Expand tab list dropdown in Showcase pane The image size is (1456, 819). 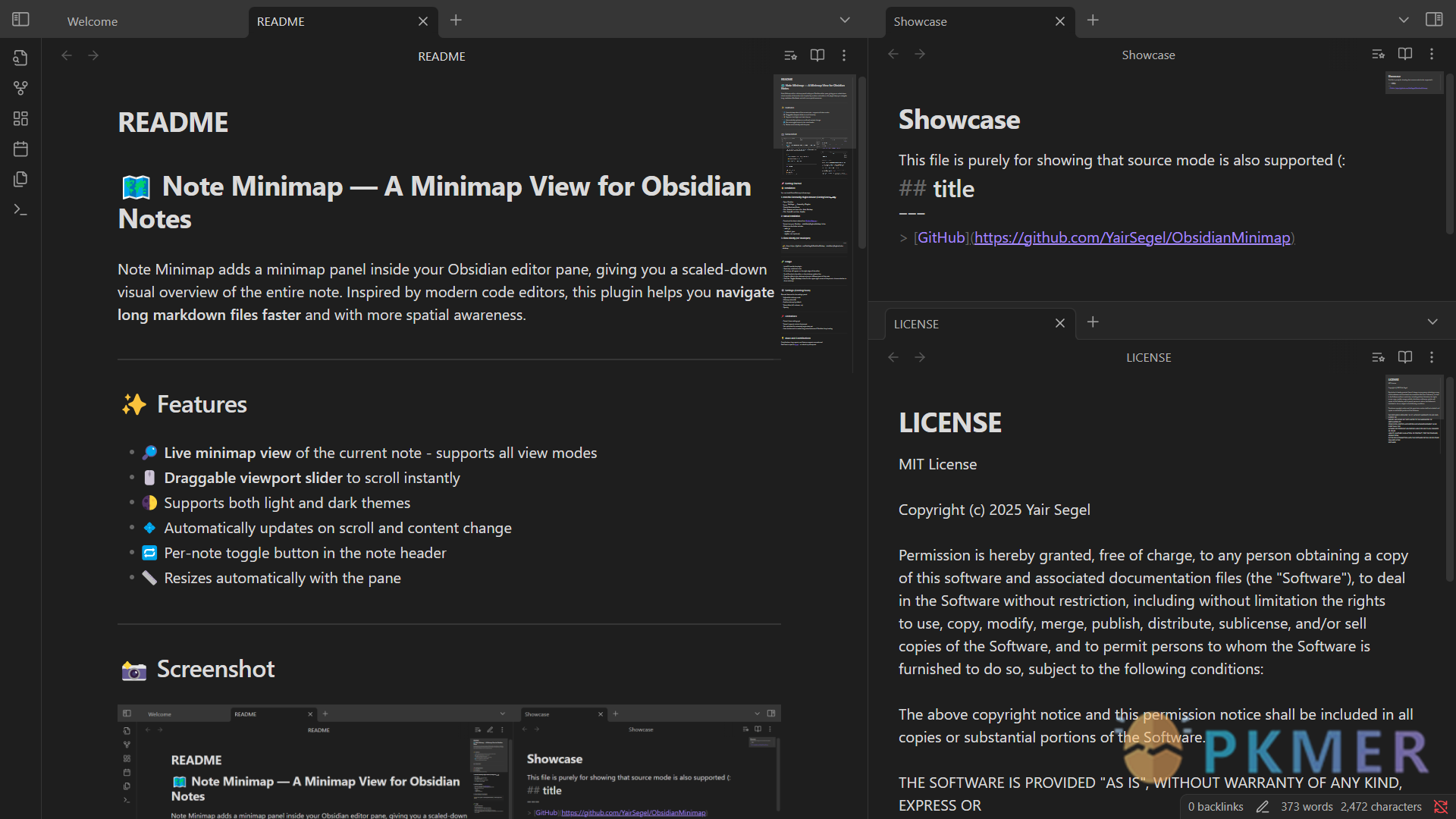[x=1404, y=20]
